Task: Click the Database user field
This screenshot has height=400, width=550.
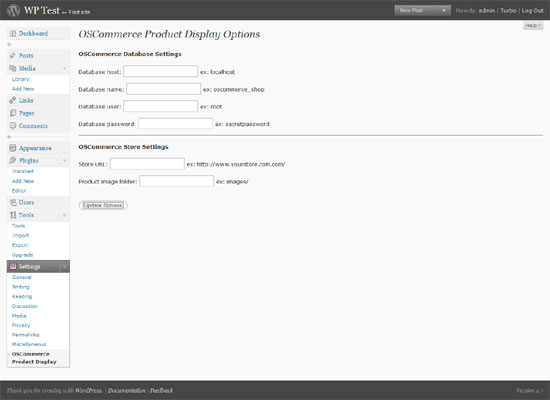Action: point(161,106)
